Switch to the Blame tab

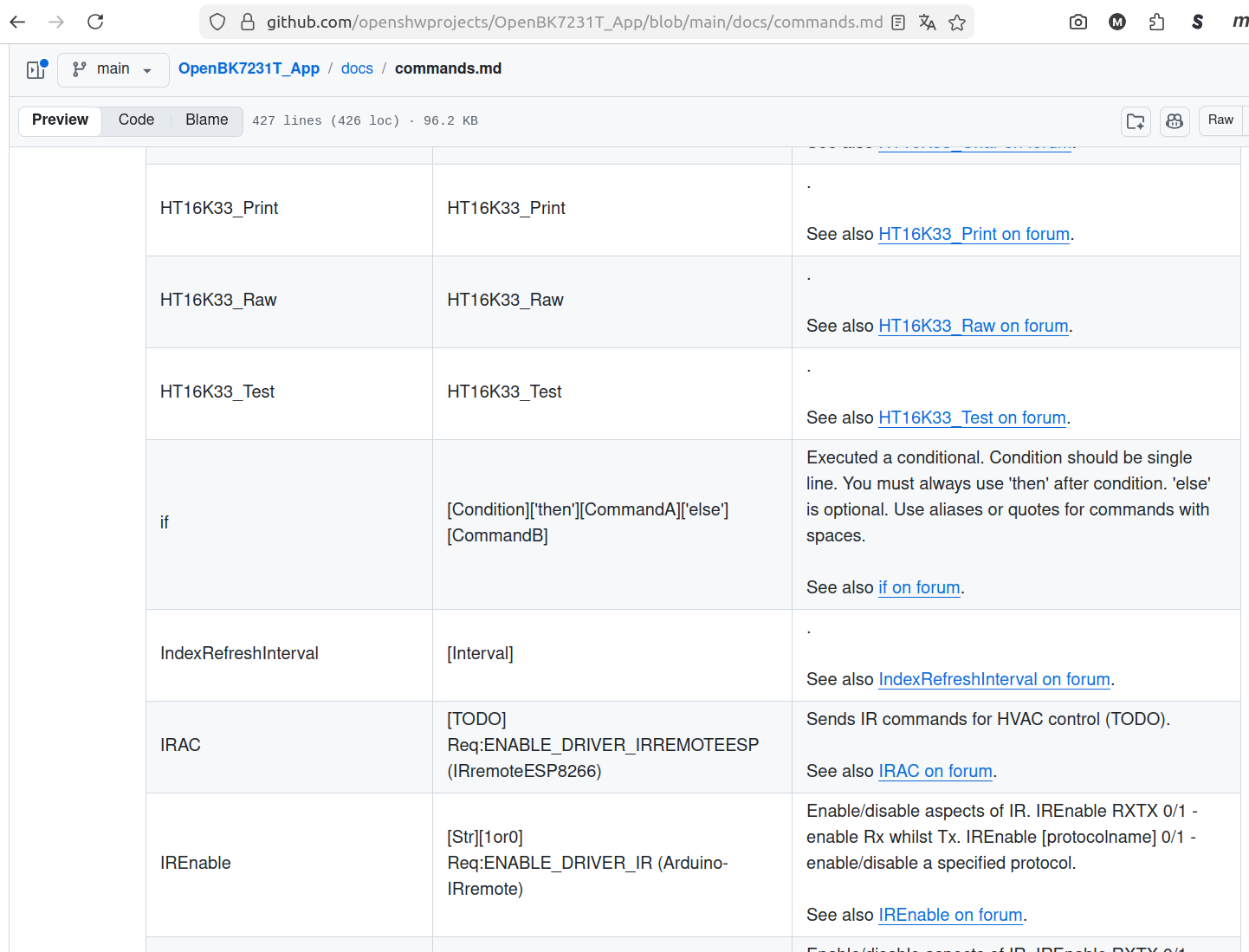[x=206, y=120]
